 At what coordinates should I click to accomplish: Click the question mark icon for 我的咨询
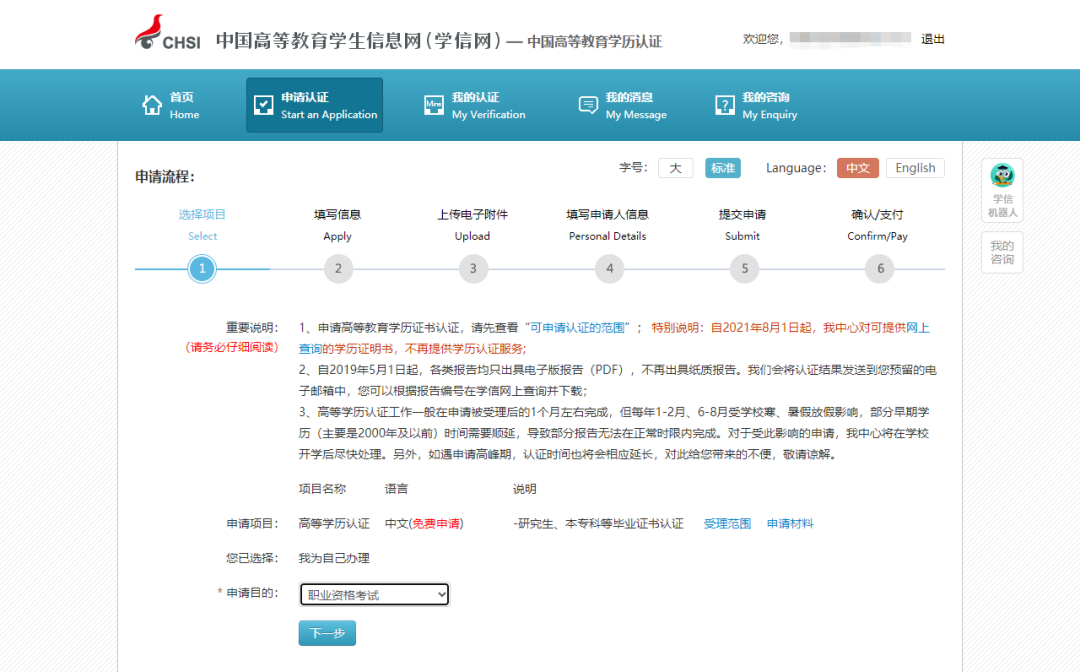723,104
